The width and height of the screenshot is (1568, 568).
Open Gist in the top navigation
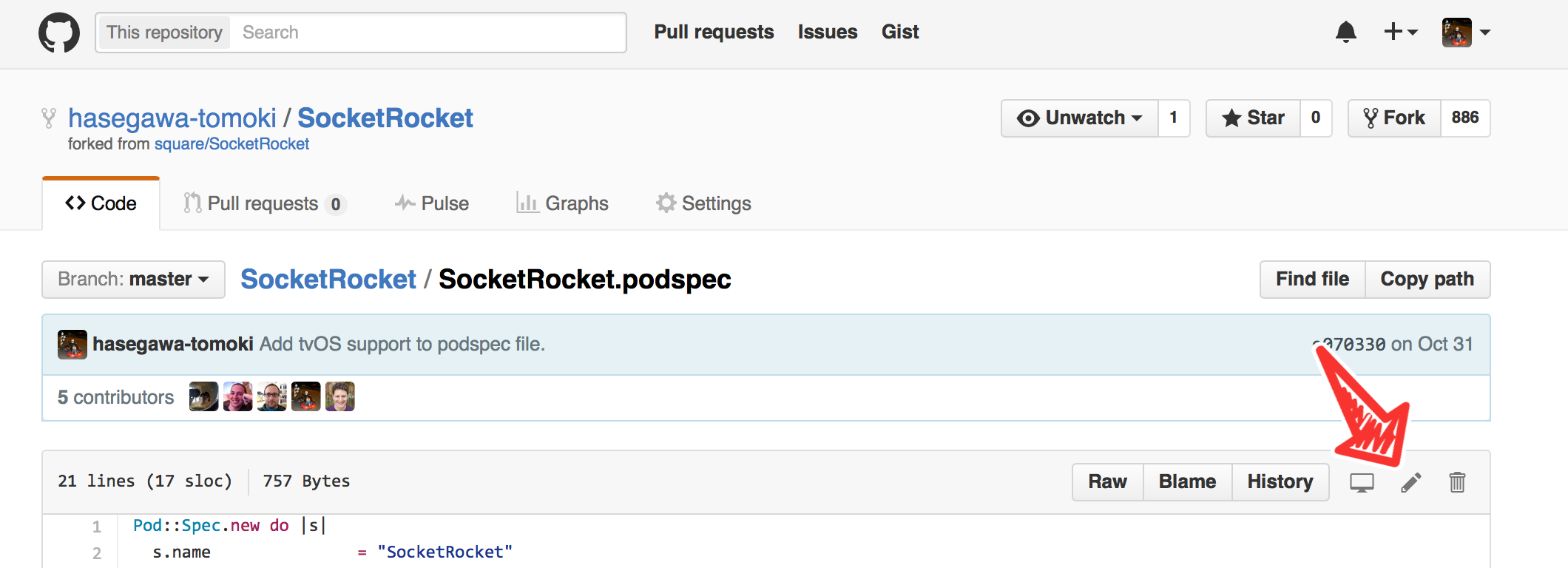900,32
